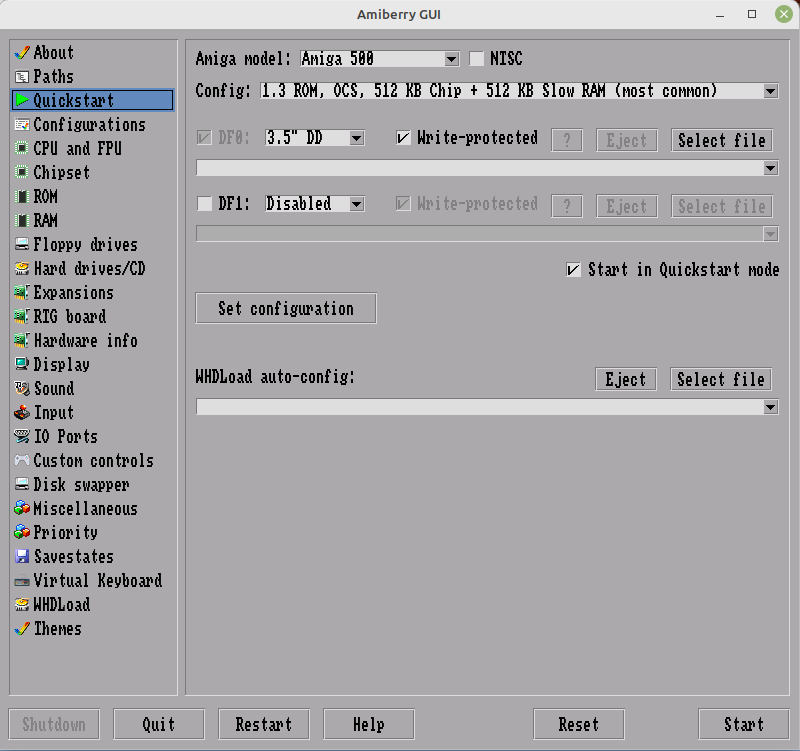Select the Sound icon
Screen dimensions: 800x751
[22, 388]
